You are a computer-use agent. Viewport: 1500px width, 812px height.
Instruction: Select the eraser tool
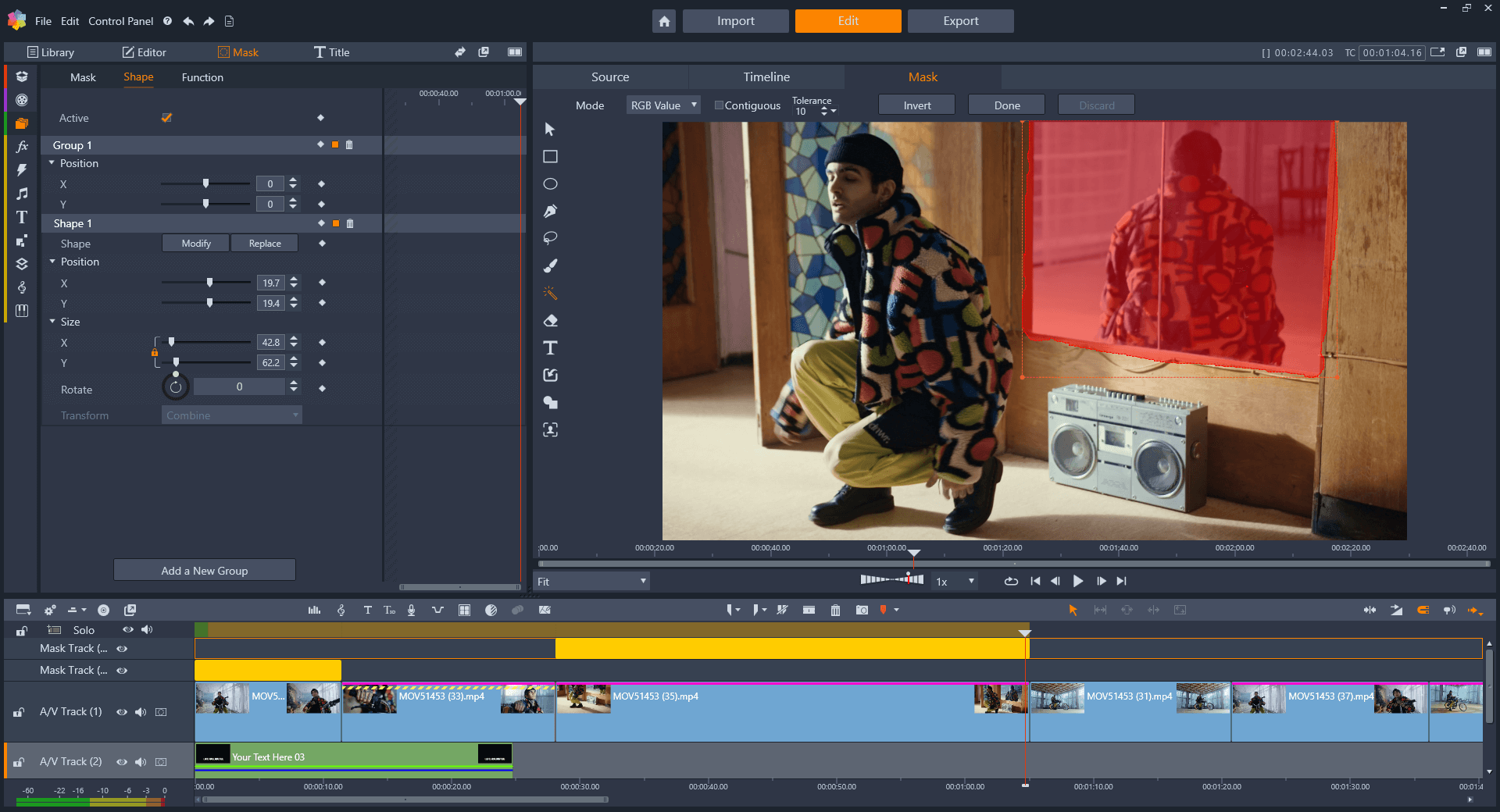tap(550, 321)
